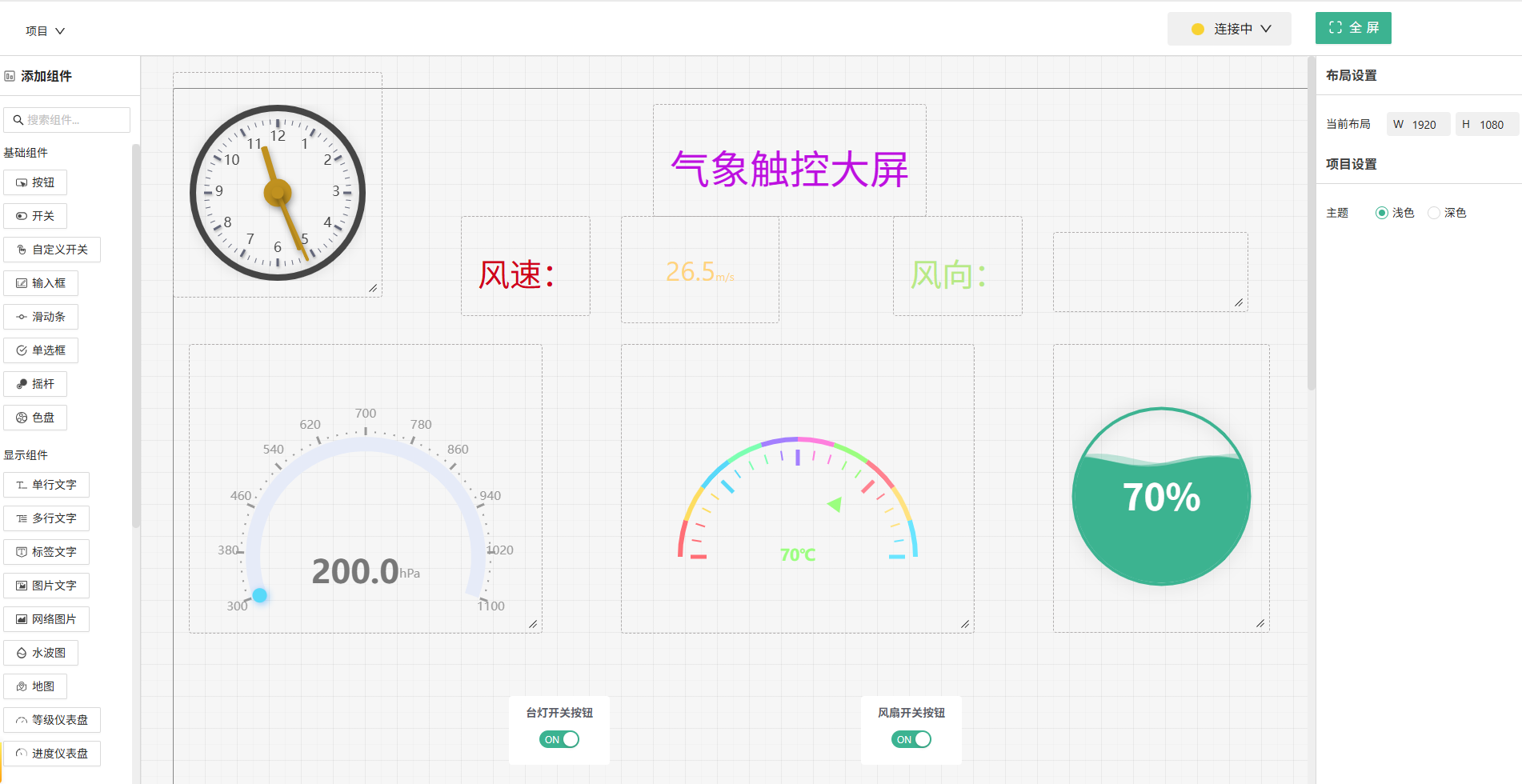Edit the layout width W field
The height and width of the screenshot is (784, 1522).
coord(1418,125)
